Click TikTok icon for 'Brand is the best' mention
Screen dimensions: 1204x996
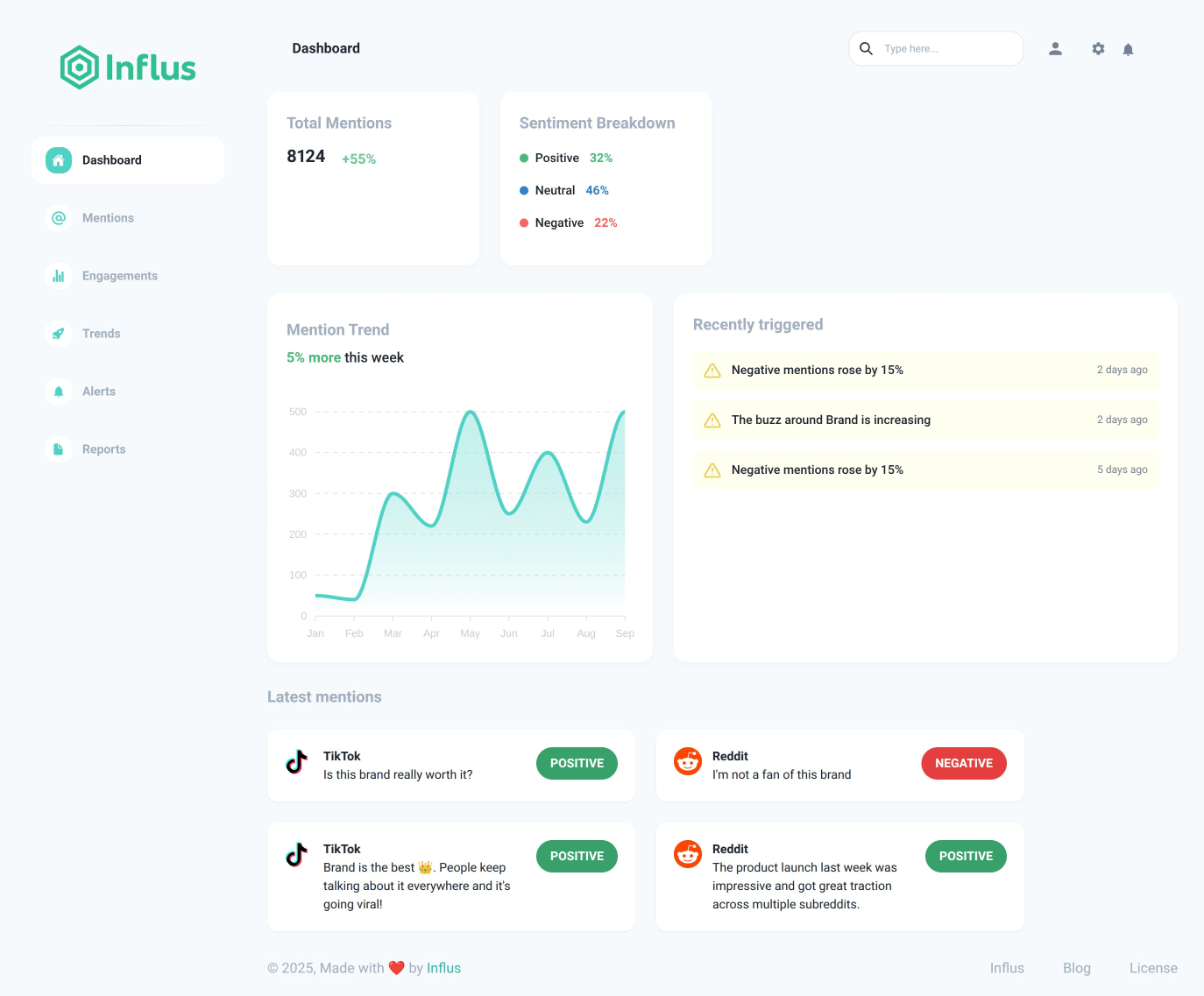click(297, 855)
